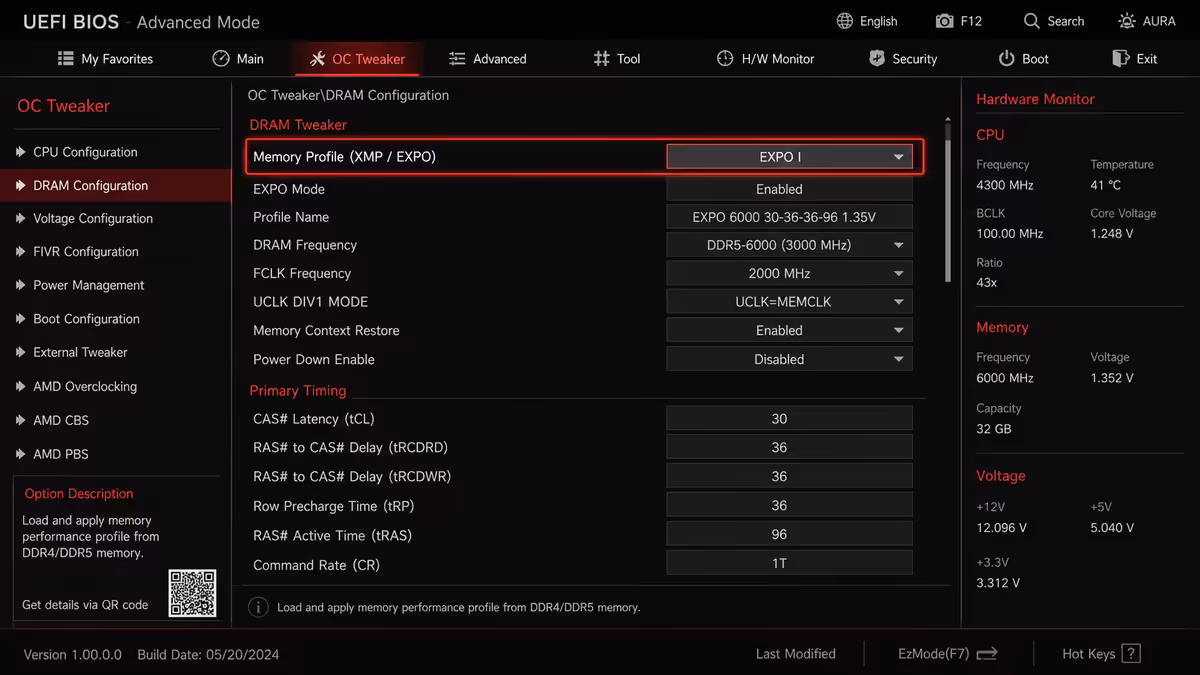Open the FCLK Frequency 2000 MHz dropdown
This screenshot has width=1200, height=675.
tap(789, 273)
